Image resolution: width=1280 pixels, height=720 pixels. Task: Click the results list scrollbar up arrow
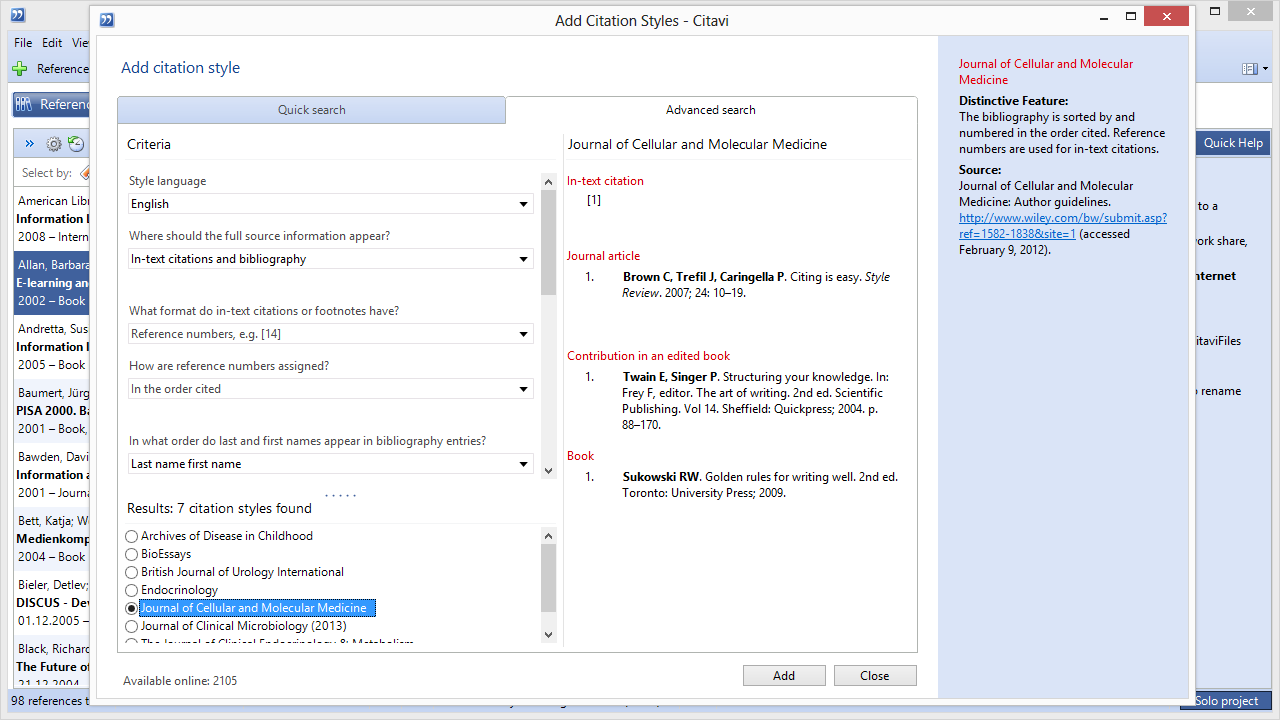(548, 536)
